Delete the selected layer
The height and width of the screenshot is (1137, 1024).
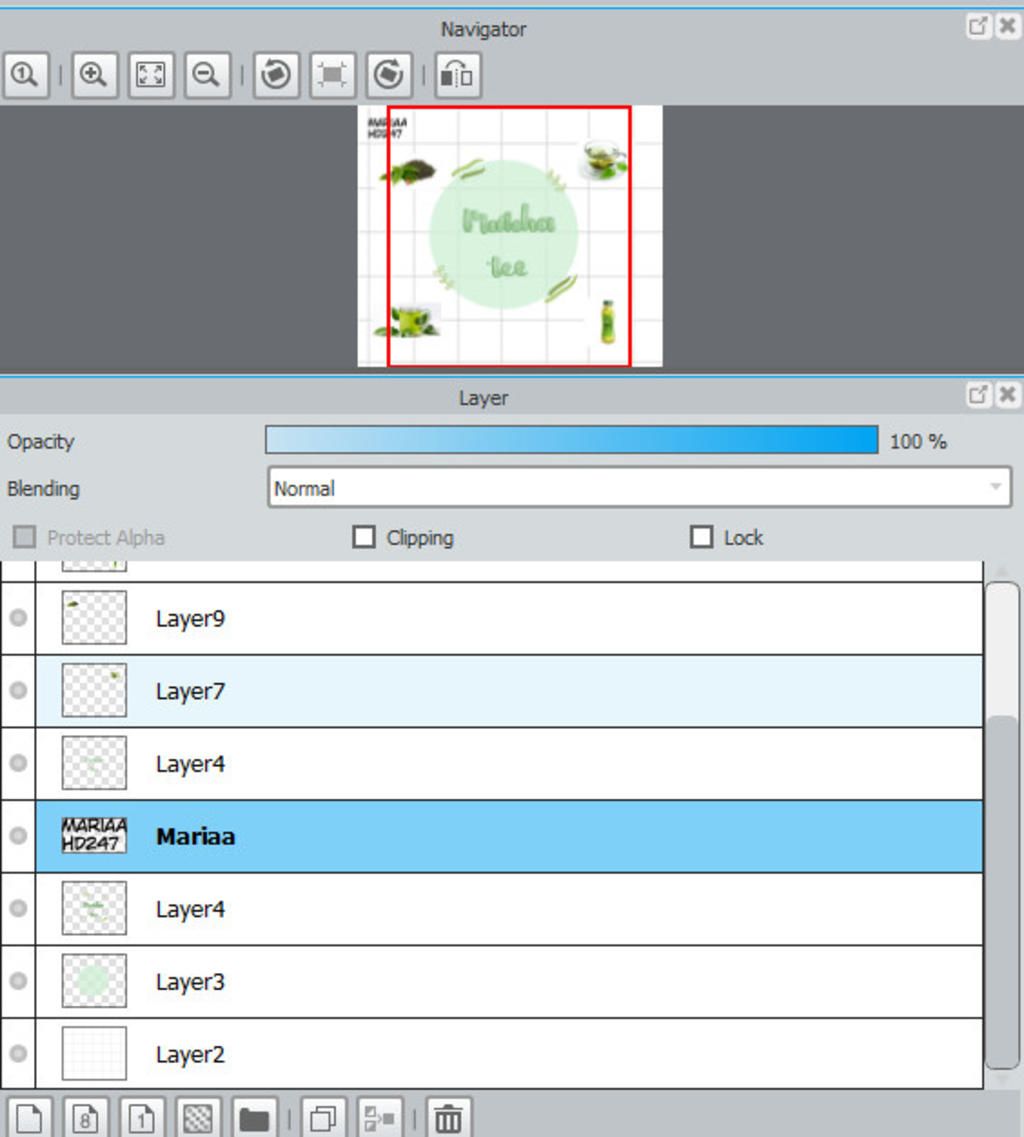click(448, 1117)
